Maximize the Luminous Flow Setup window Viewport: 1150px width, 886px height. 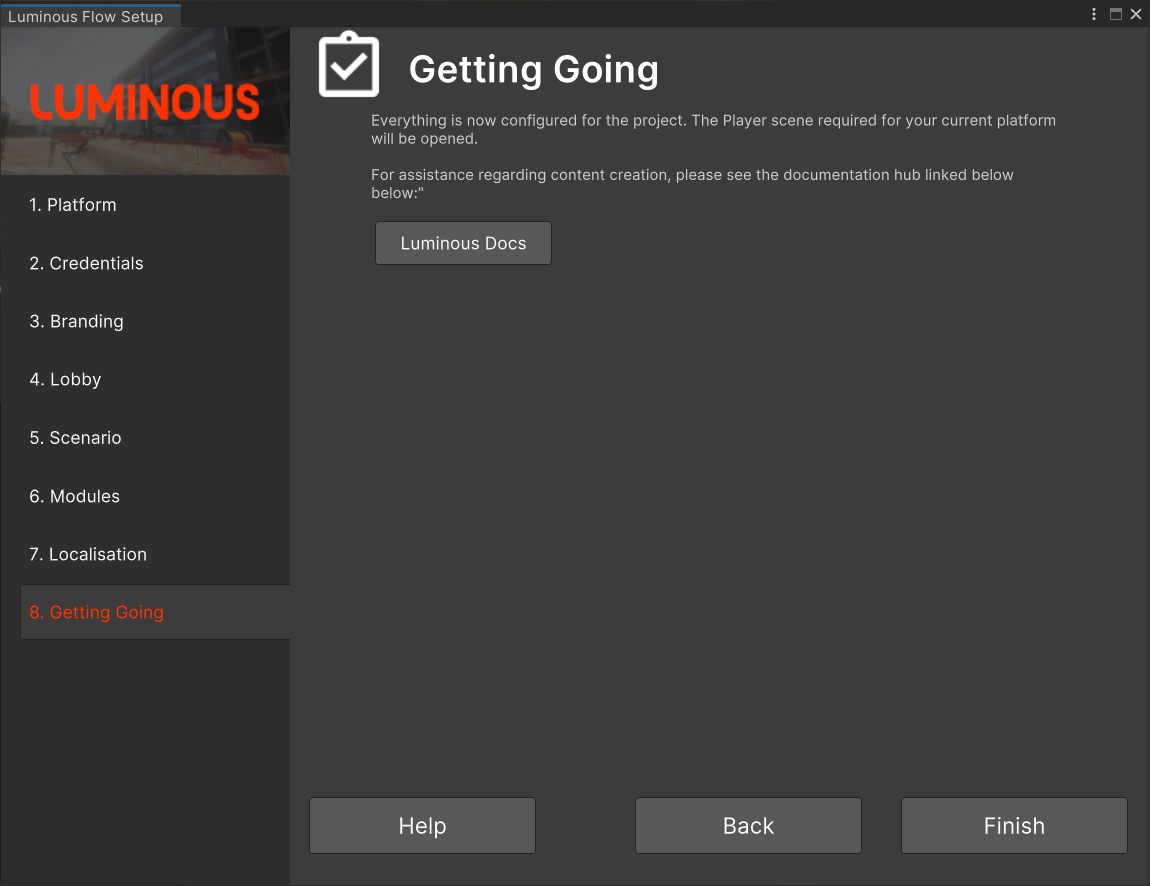pyautogui.click(x=1116, y=14)
